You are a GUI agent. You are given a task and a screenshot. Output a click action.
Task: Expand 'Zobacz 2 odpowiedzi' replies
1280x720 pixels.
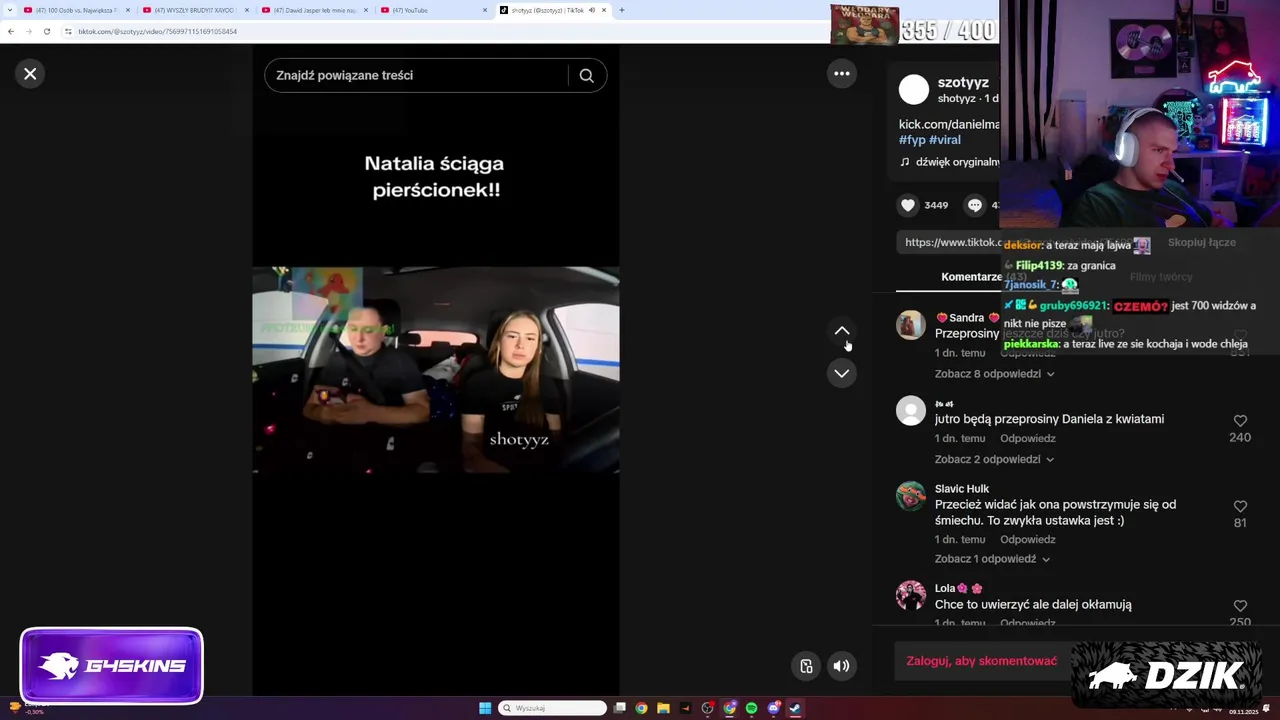point(994,459)
